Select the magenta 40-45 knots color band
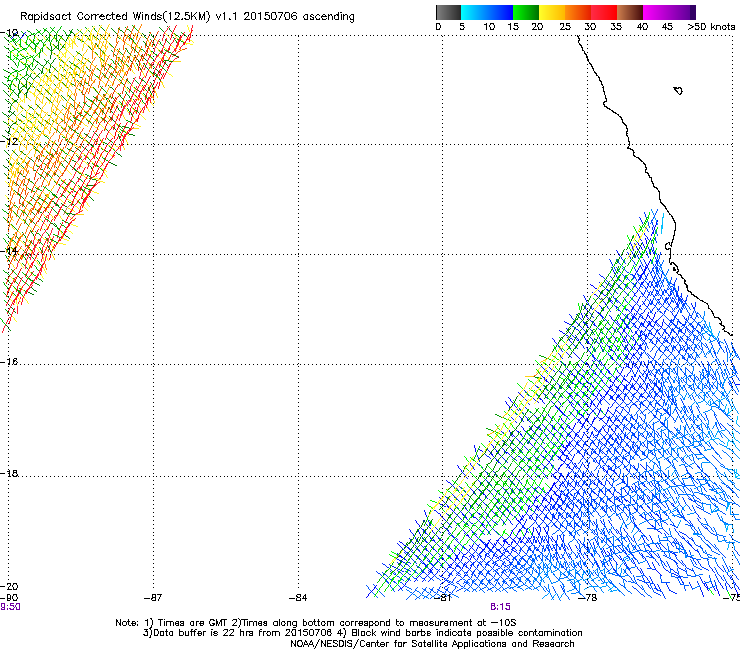Screen dimensions: 740x650 (656, 12)
